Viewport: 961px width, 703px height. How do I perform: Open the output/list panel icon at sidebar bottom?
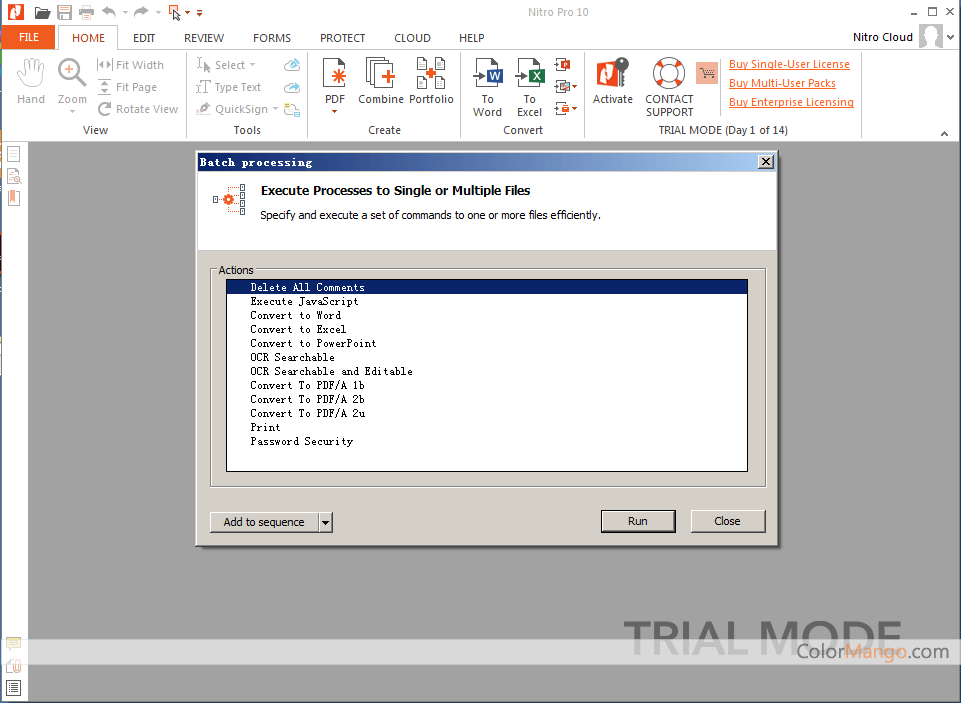pyautogui.click(x=13, y=688)
